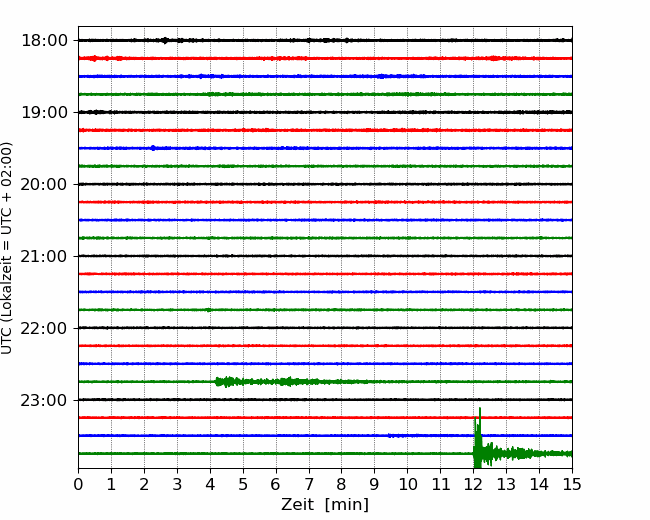650x520 pixels.
Task: Click the 22:00 time label
Action: (44, 328)
